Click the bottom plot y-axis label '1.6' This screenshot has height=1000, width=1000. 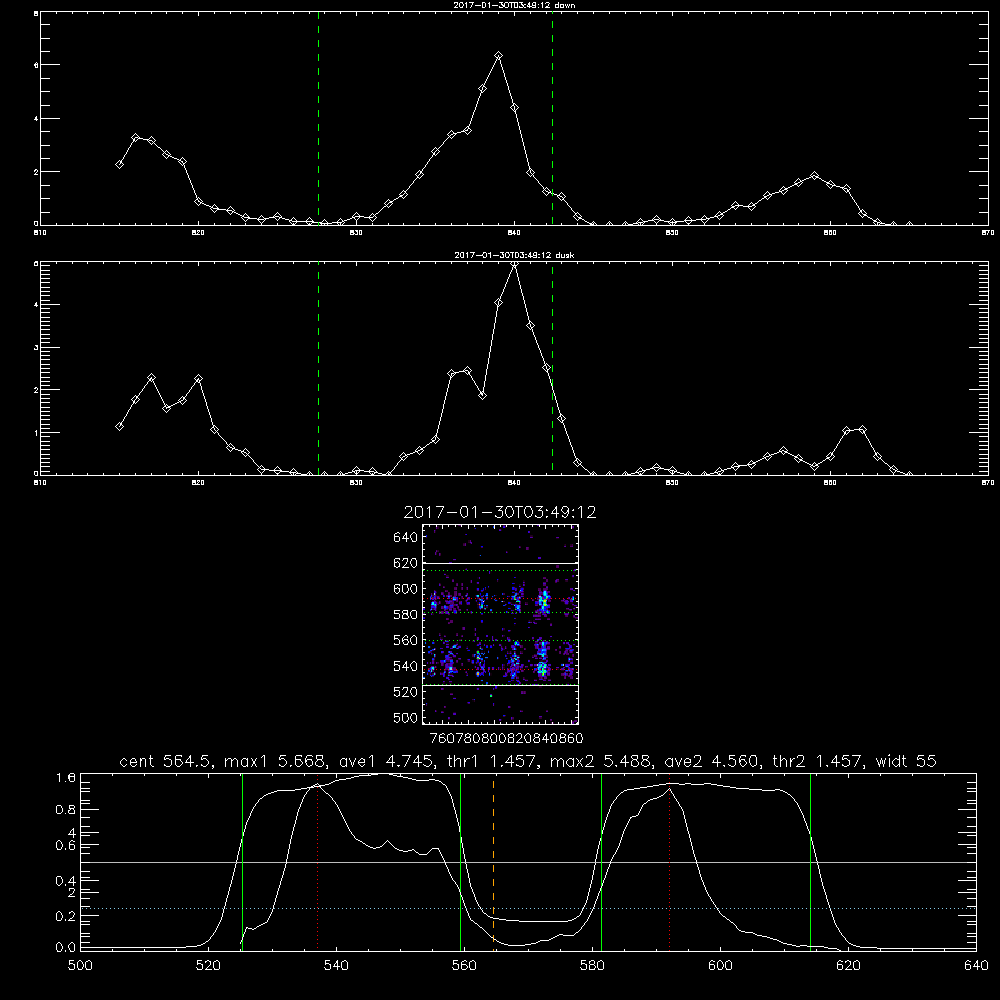pyautogui.click(x=66, y=778)
